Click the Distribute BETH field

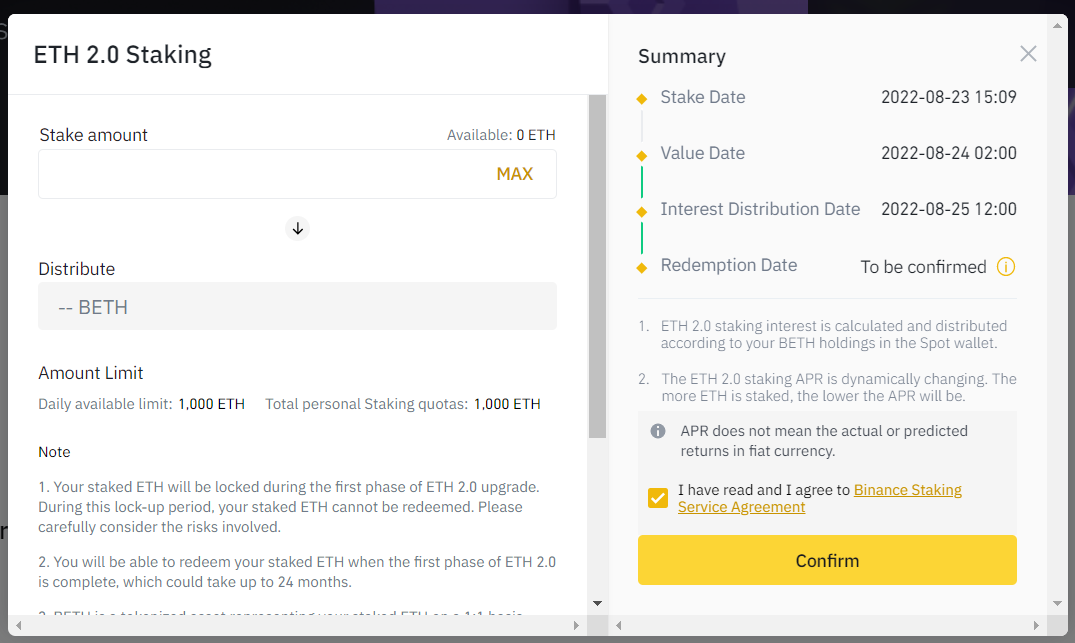pyautogui.click(x=297, y=306)
